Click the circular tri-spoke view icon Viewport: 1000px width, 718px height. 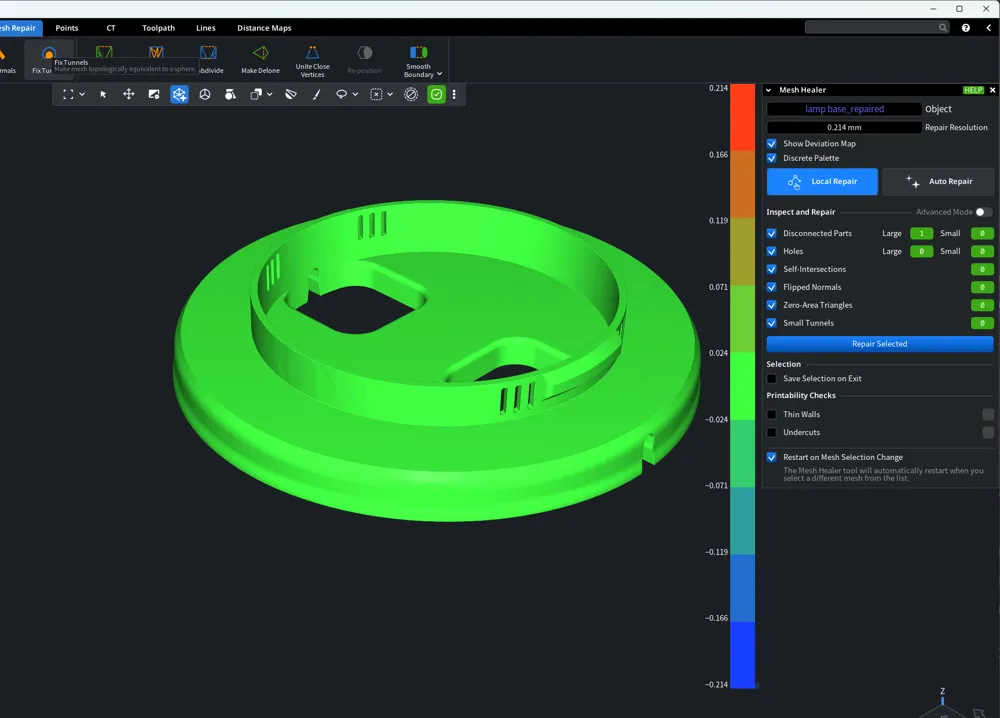pos(205,94)
